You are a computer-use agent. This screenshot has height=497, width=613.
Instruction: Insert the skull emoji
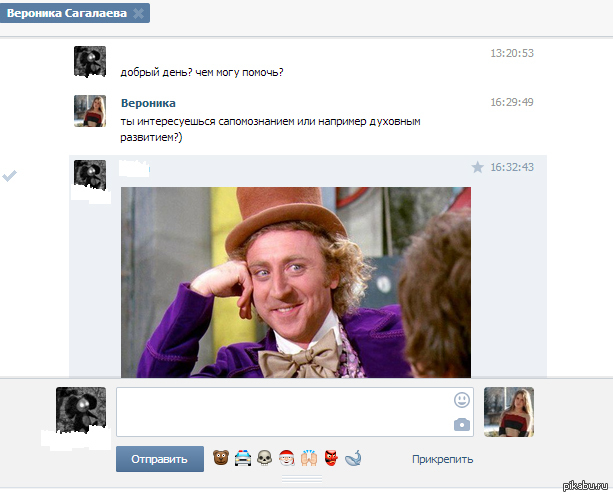(x=264, y=459)
